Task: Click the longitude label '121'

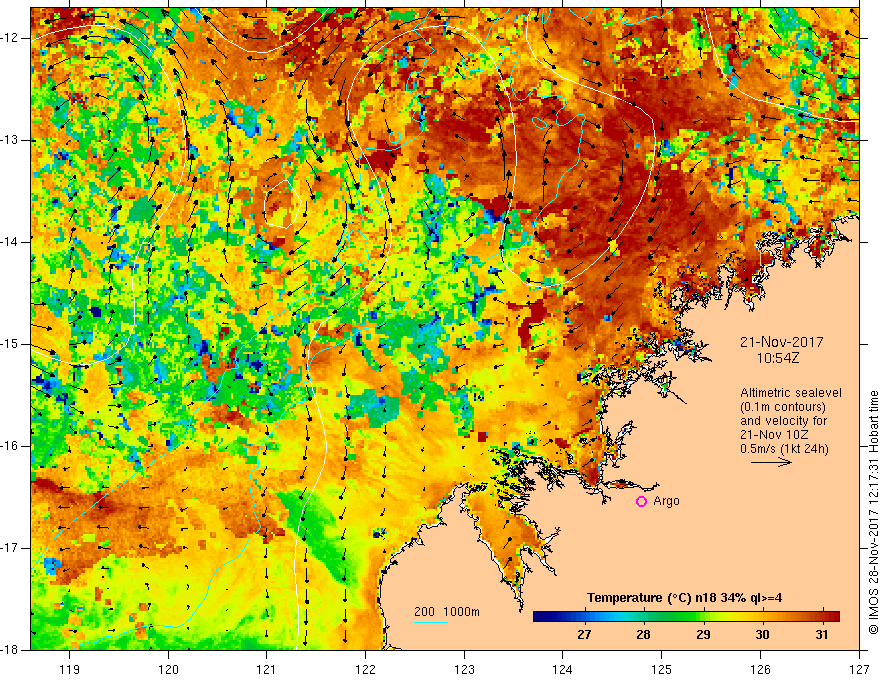Action: (x=267, y=669)
